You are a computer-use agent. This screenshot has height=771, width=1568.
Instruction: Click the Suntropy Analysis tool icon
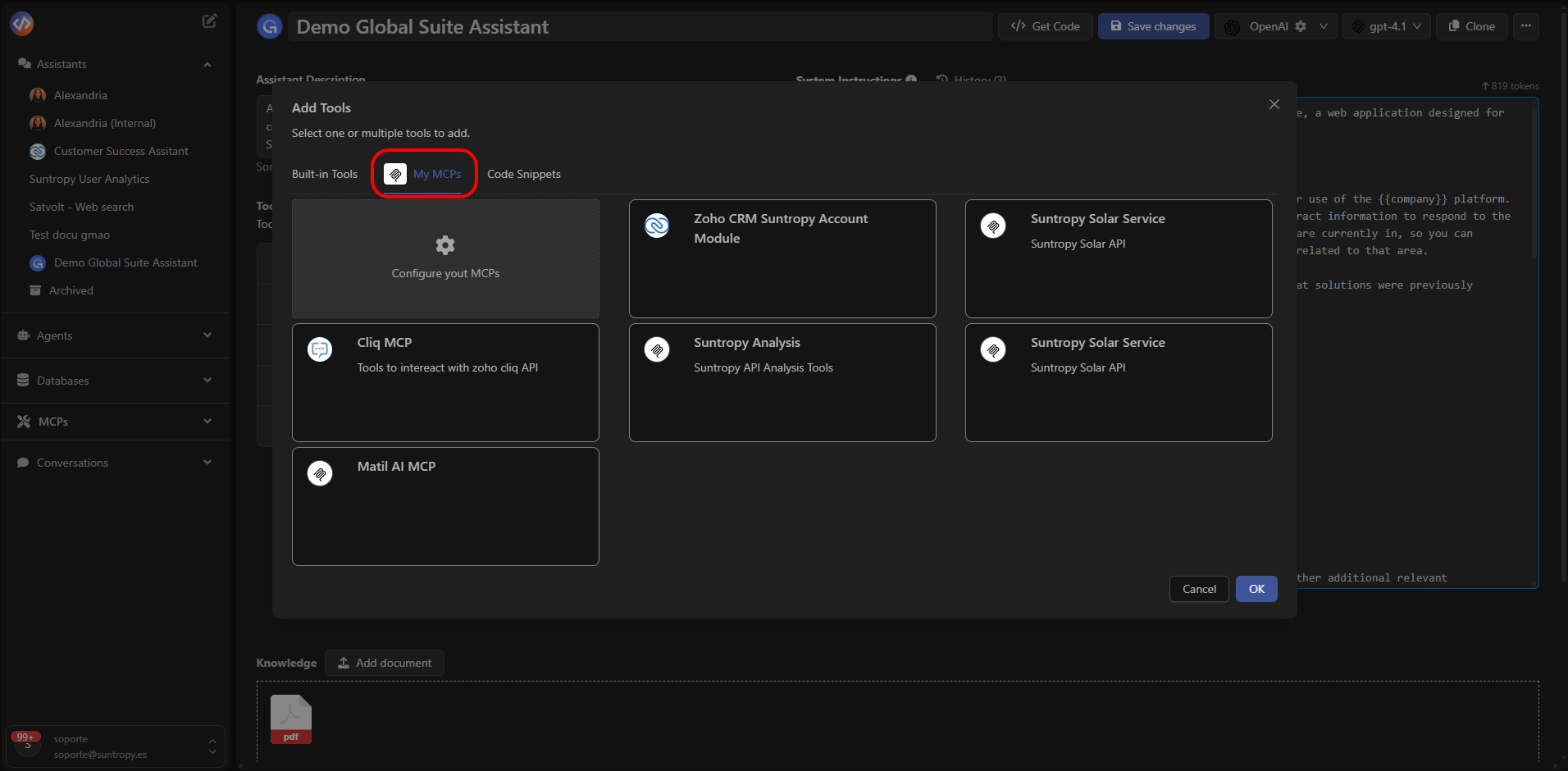coord(657,350)
